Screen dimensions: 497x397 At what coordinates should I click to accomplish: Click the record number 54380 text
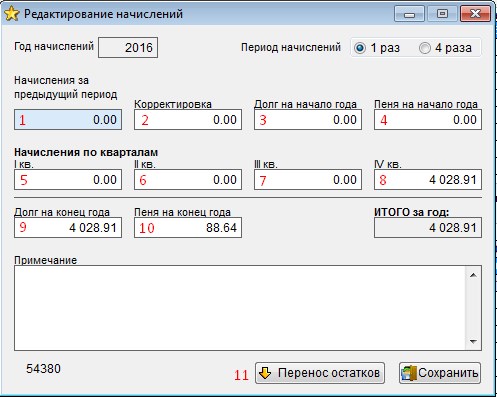tap(44, 369)
